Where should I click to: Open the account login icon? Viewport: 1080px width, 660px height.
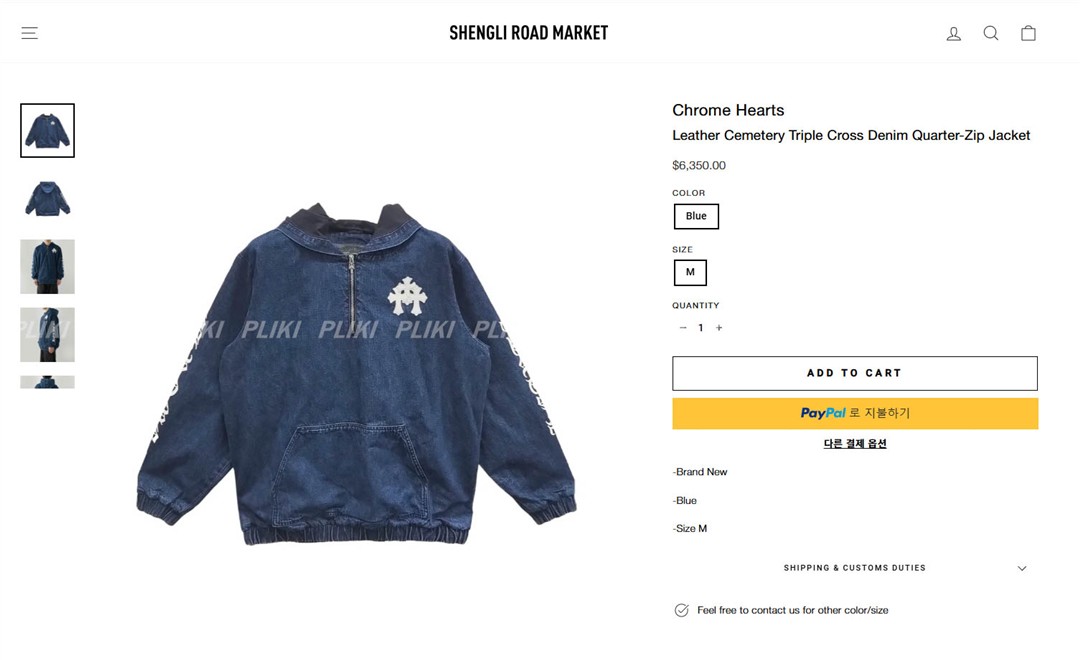(x=953, y=33)
